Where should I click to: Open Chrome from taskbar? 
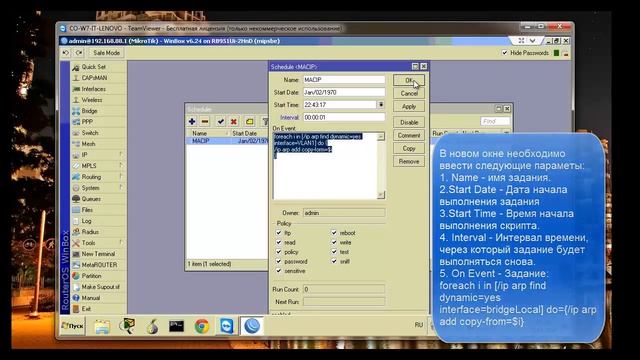pos(202,326)
